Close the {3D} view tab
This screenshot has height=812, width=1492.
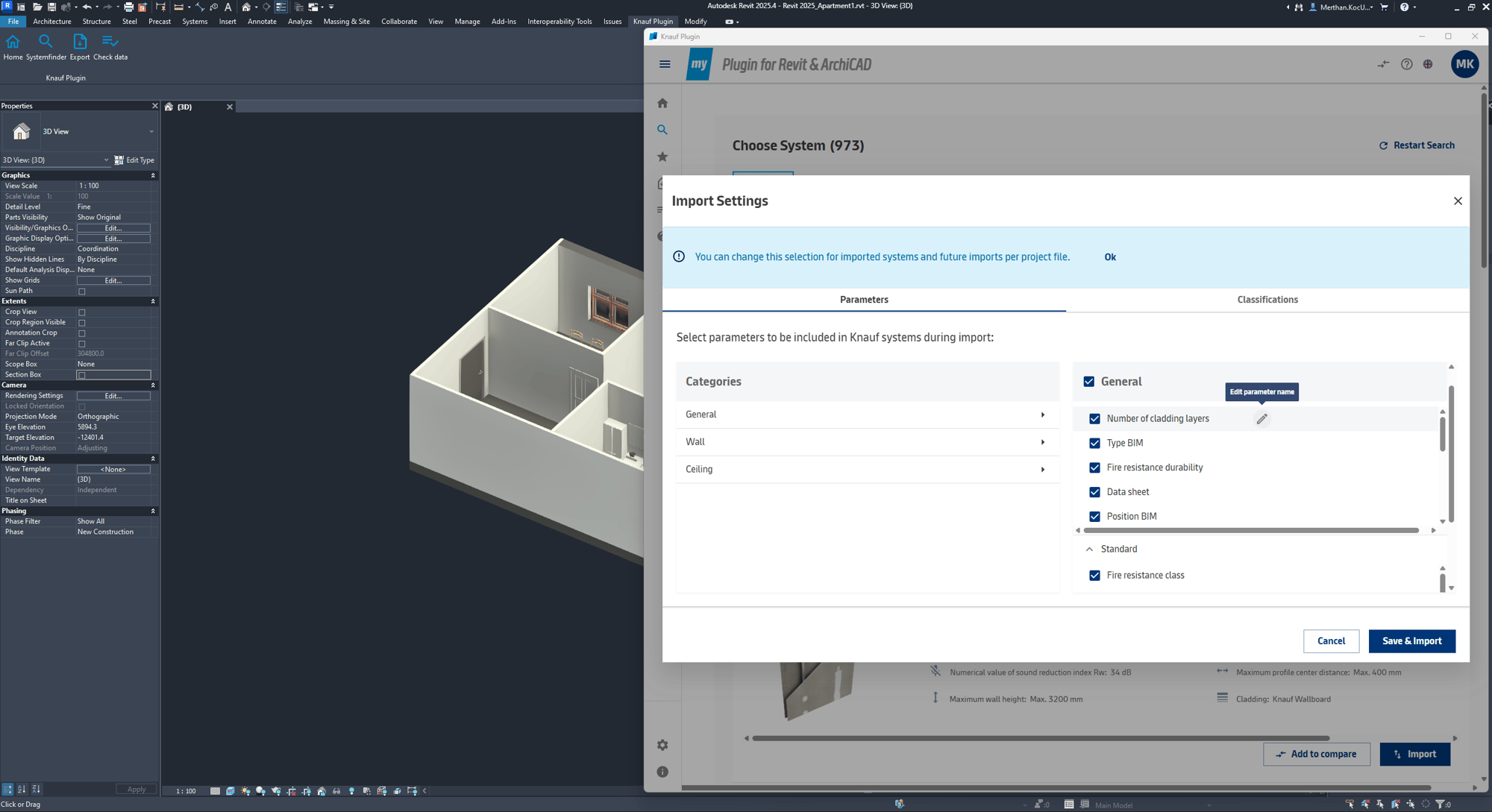(x=230, y=107)
